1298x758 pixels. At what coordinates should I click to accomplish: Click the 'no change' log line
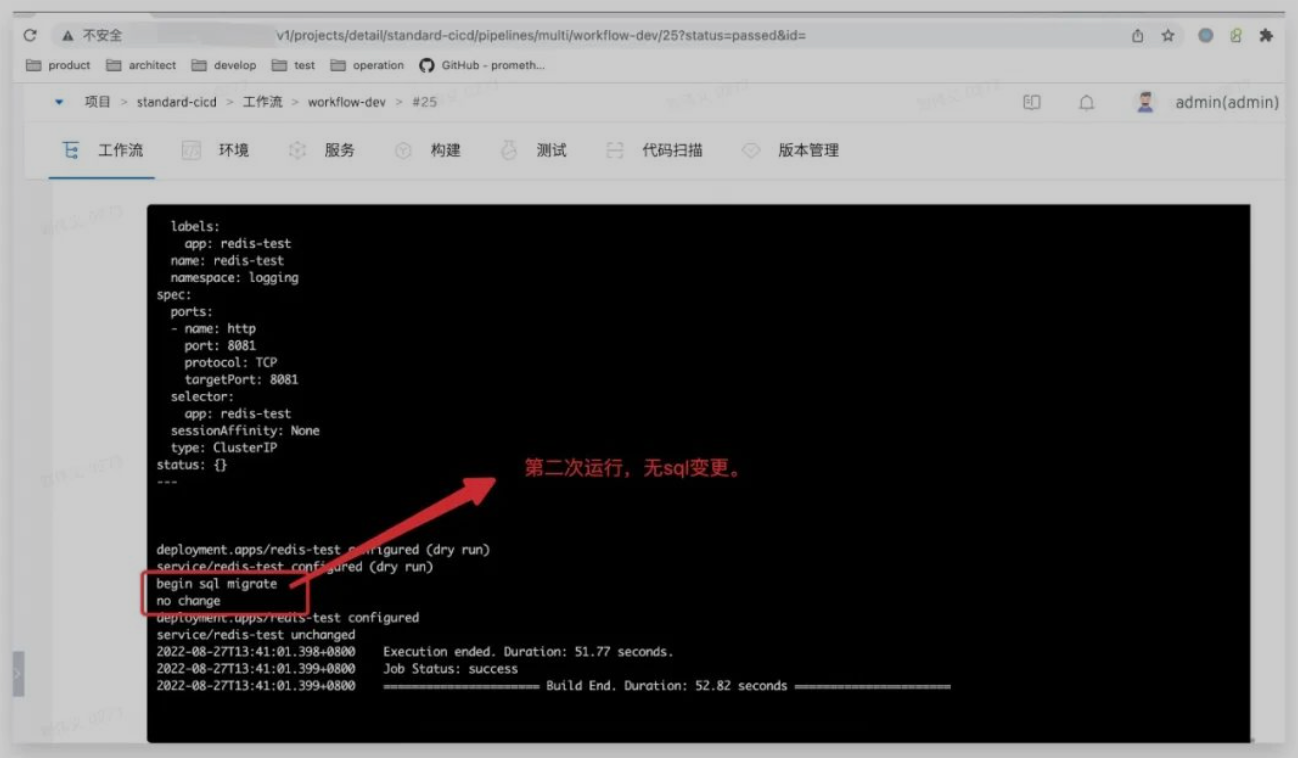click(188, 601)
